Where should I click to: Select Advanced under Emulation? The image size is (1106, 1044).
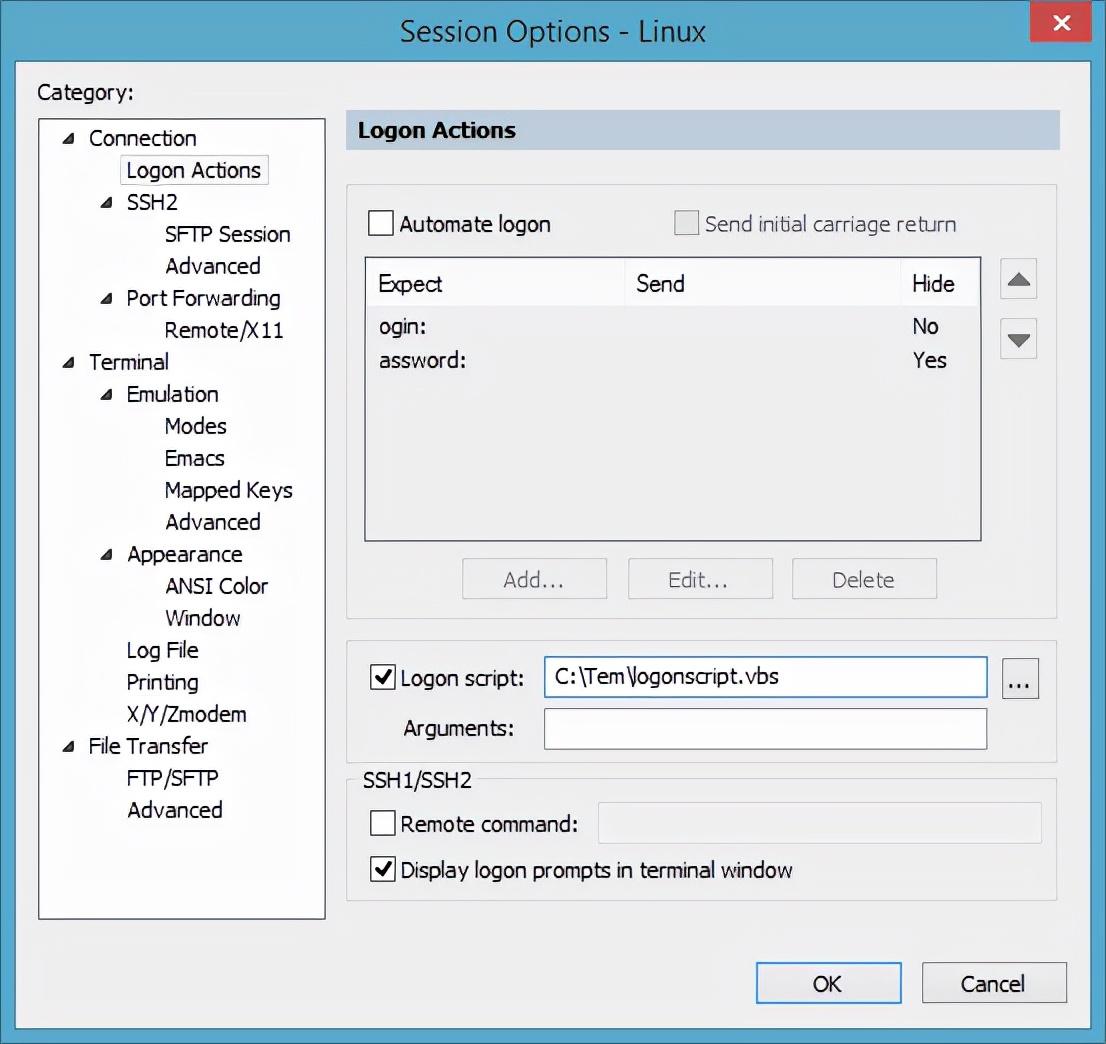[x=213, y=522]
